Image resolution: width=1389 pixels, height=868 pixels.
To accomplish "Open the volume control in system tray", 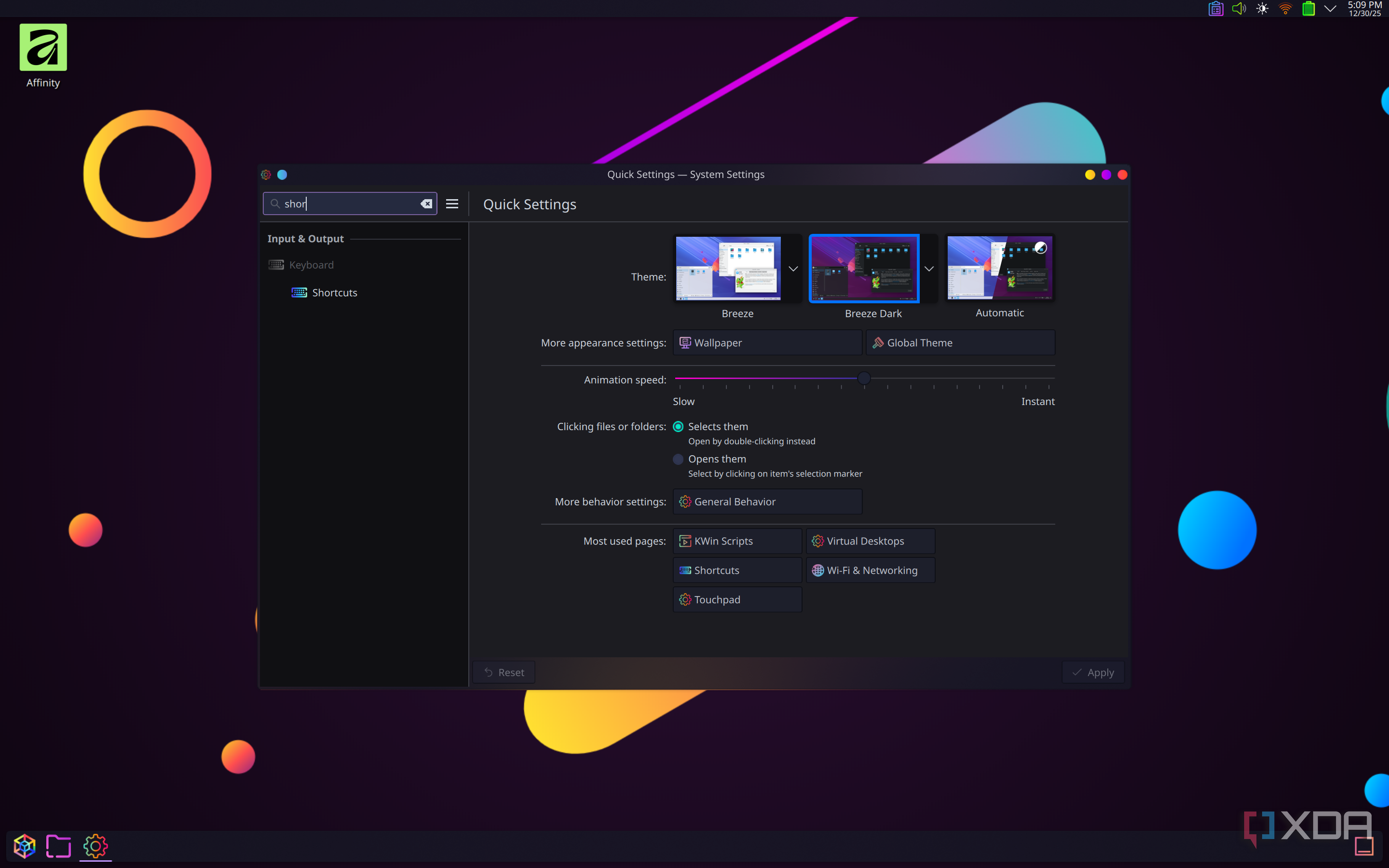I will pos(1239,9).
